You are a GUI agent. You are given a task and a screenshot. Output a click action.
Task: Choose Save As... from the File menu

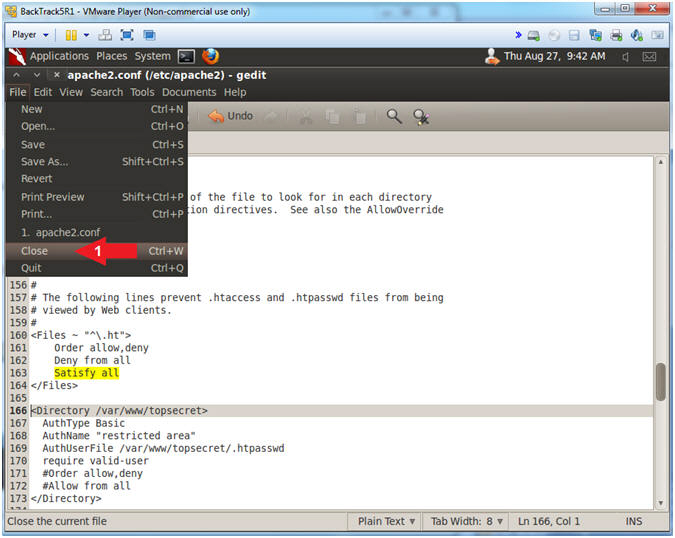click(97, 161)
